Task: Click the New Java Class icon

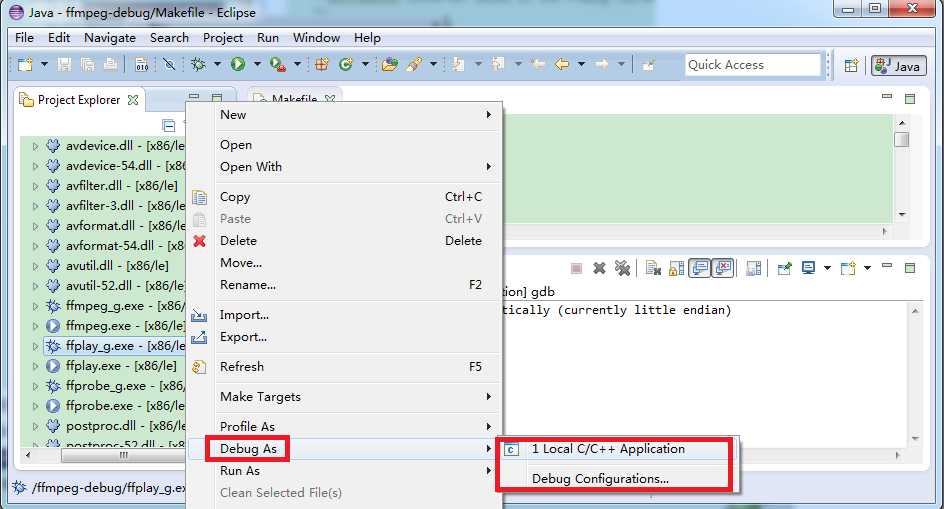Action: pyautogui.click(x=346, y=64)
